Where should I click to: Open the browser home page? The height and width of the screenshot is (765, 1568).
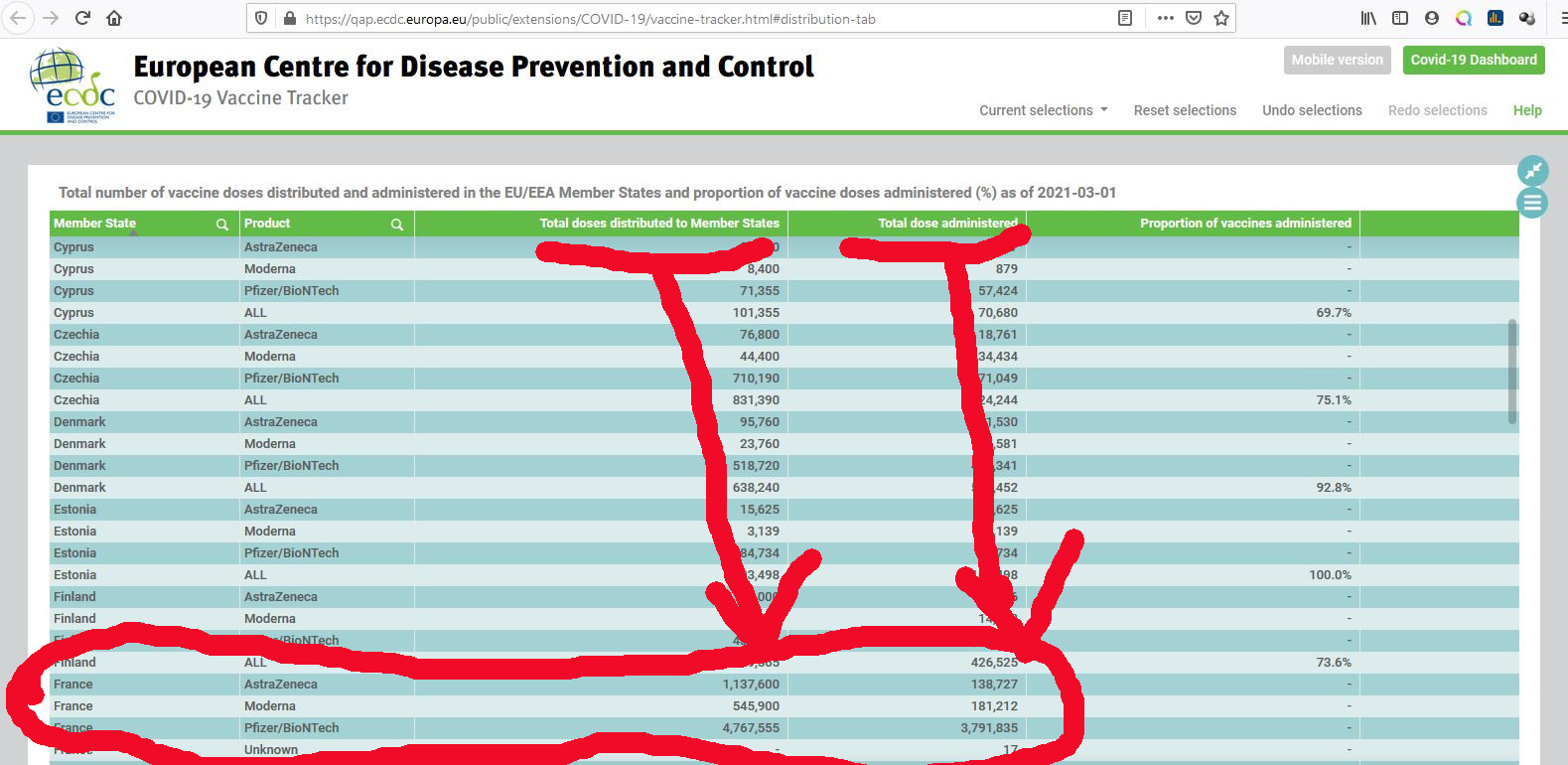tap(115, 18)
